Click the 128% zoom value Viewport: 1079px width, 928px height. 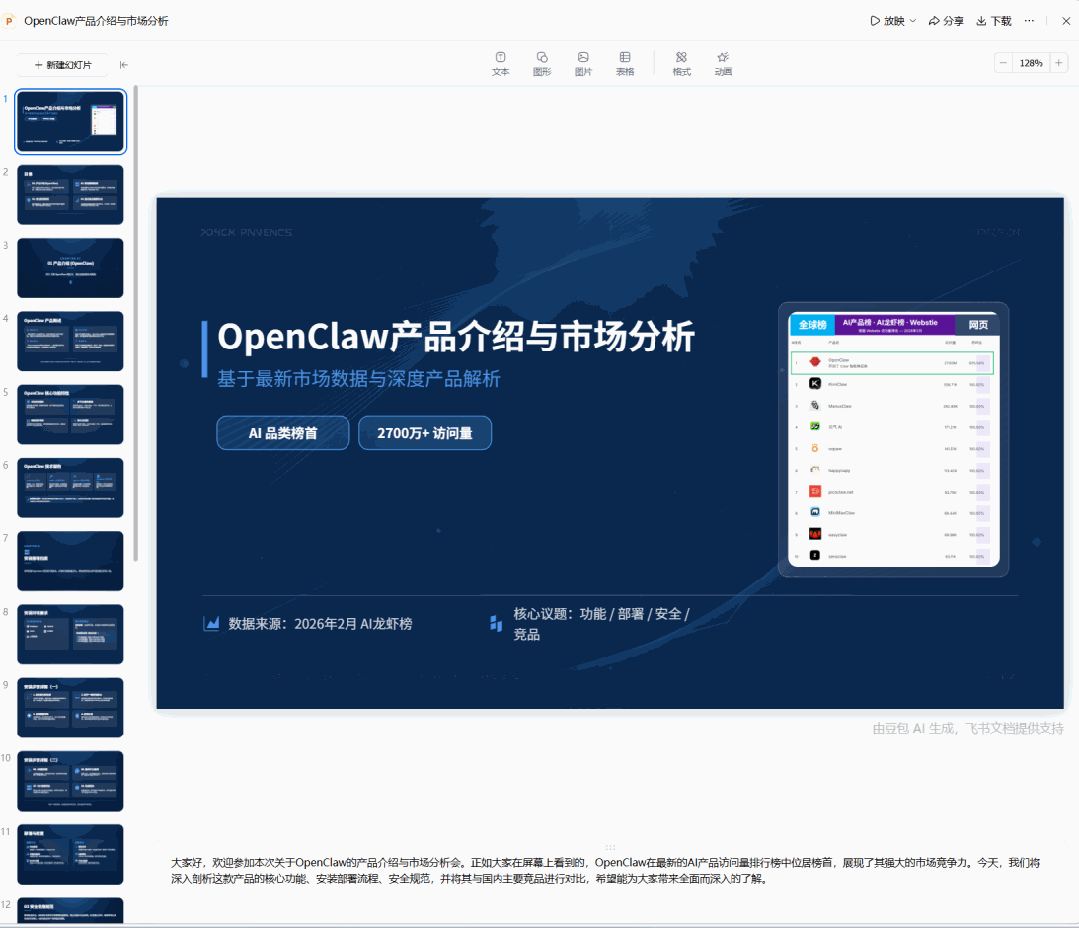click(1031, 63)
